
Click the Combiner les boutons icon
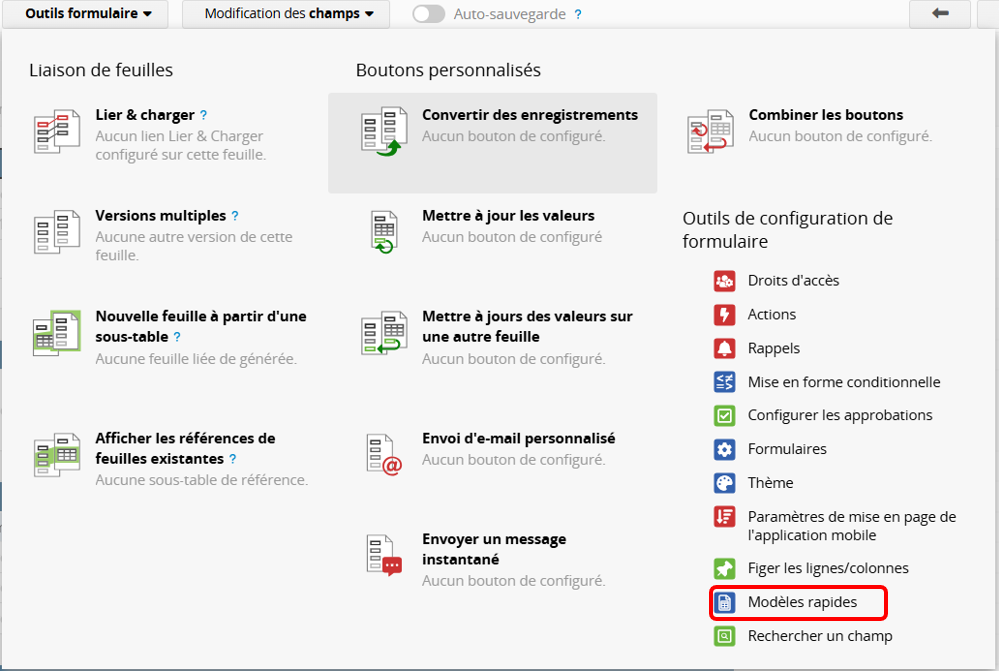click(710, 131)
